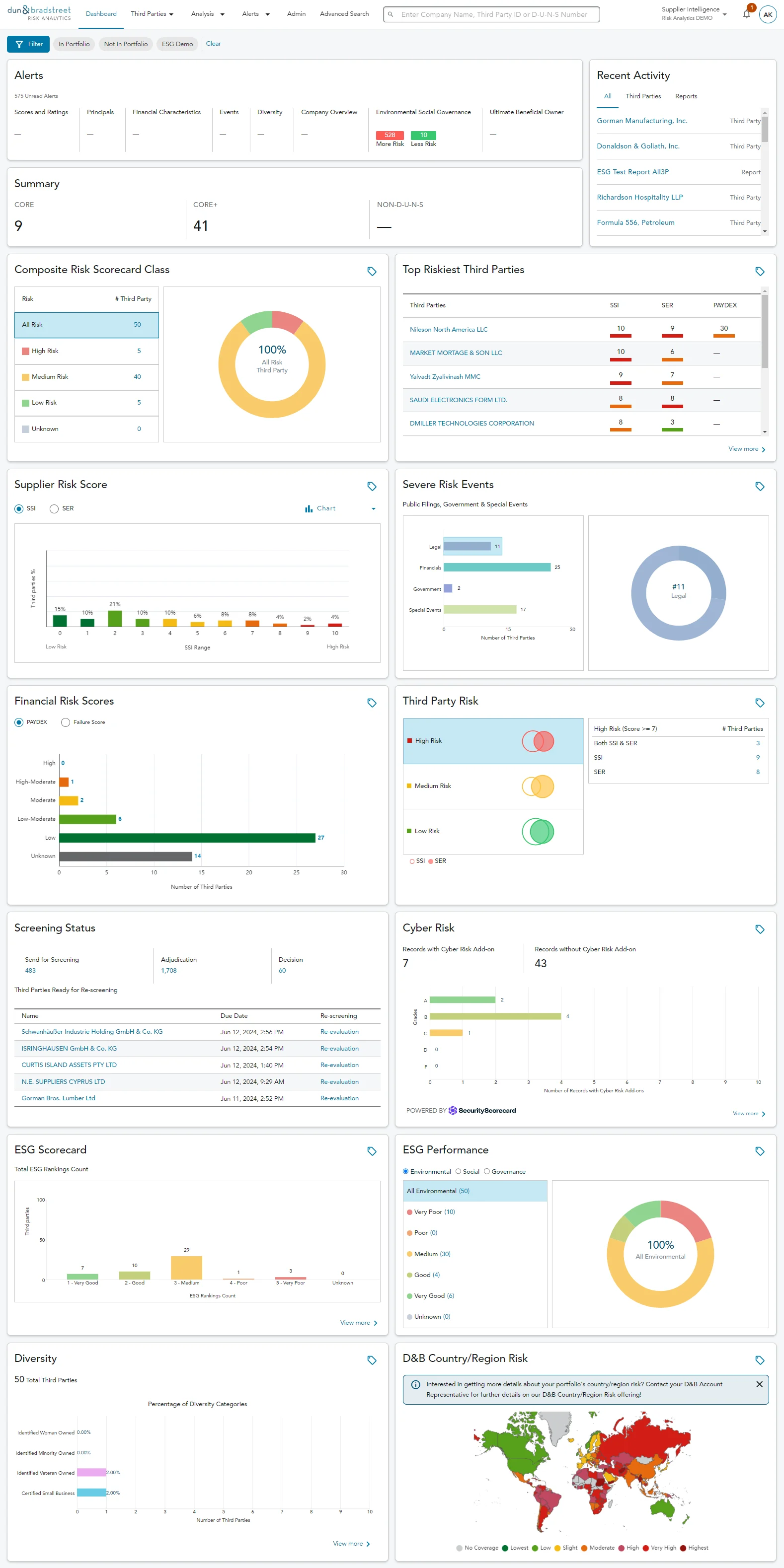Click the Filter button
This screenshot has height=1568, width=784.
(x=29, y=44)
